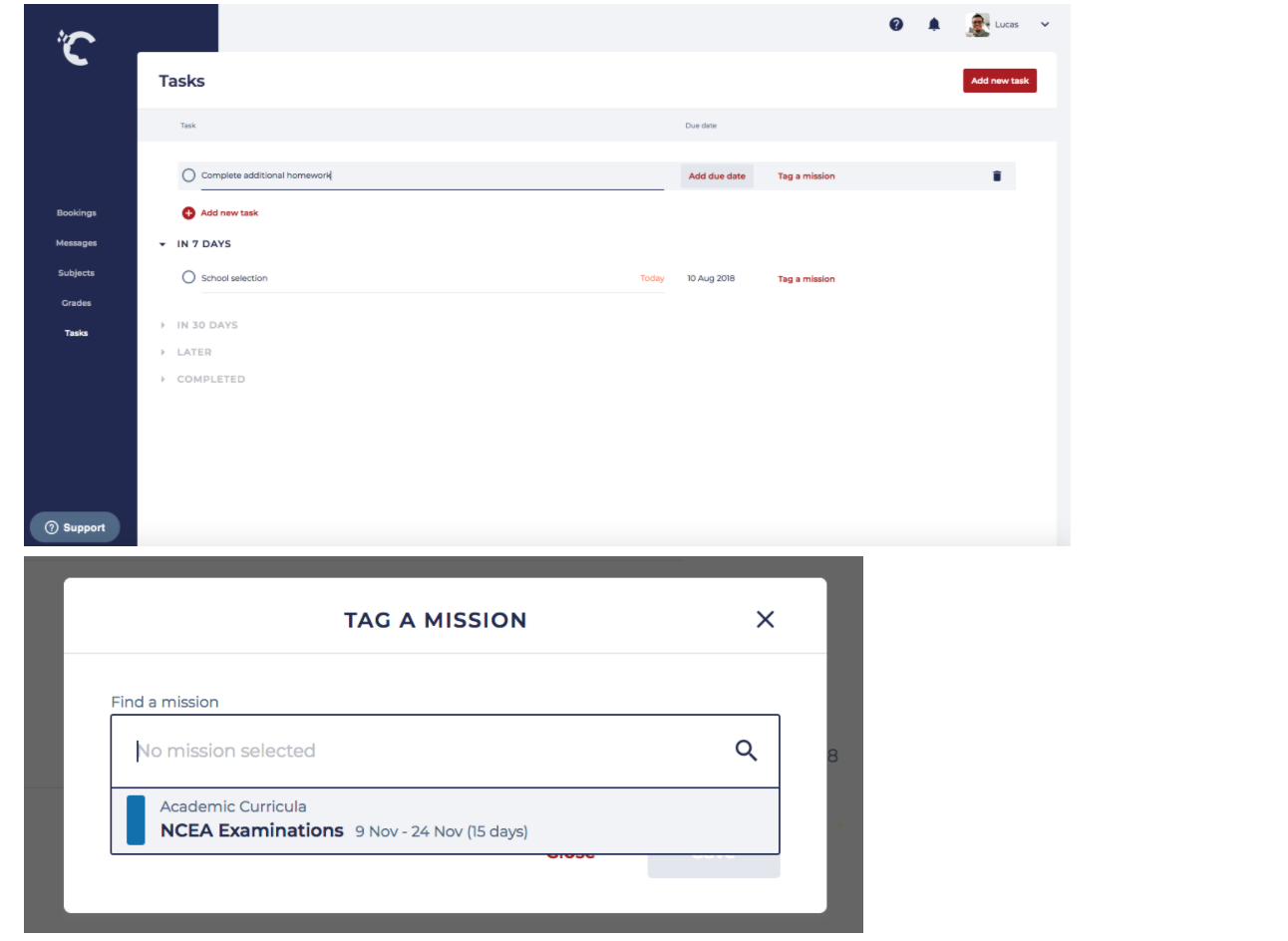Click Add due date button
Screen dimensions: 1288x941
(717, 176)
